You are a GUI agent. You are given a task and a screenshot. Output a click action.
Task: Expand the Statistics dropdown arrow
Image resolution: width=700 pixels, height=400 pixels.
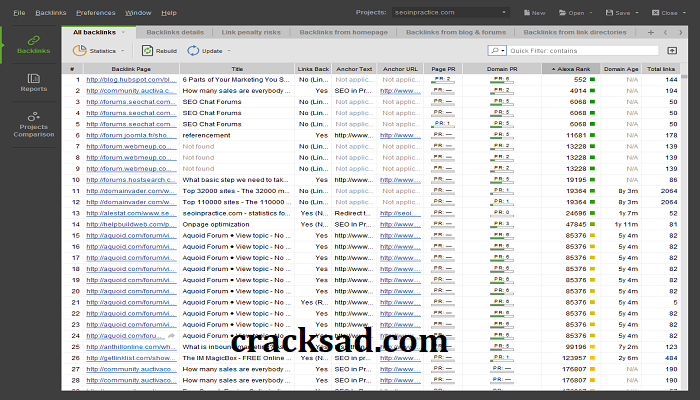[122, 51]
